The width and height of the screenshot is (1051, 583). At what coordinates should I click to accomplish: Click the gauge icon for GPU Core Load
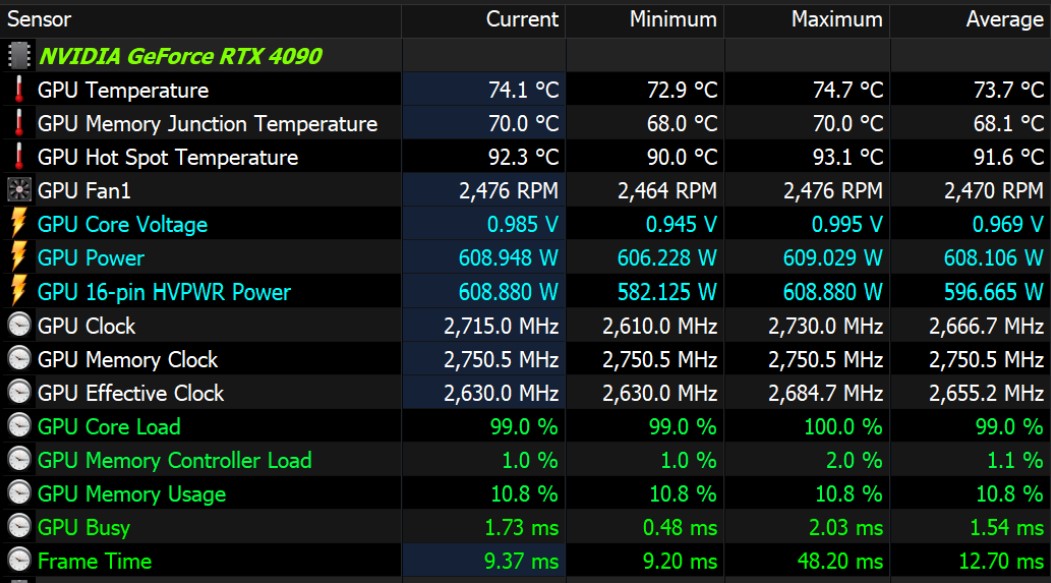tap(19, 426)
